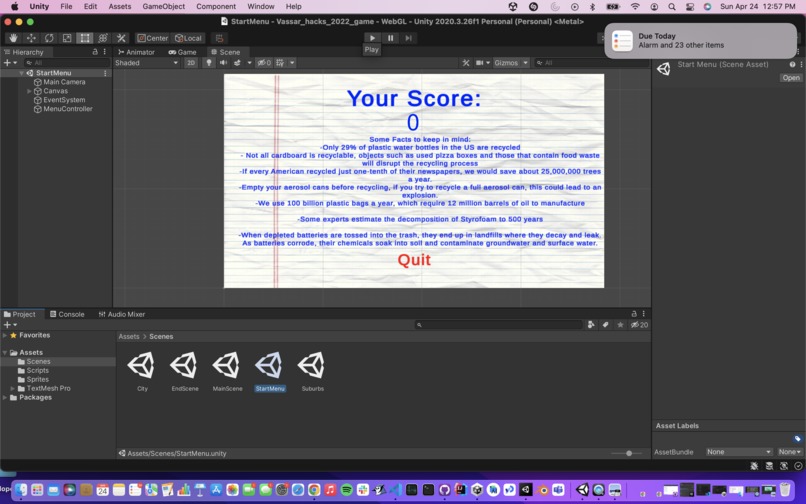Toggle hidden packages count icon
Image resolution: width=806 pixels, height=504 pixels.
(639, 325)
